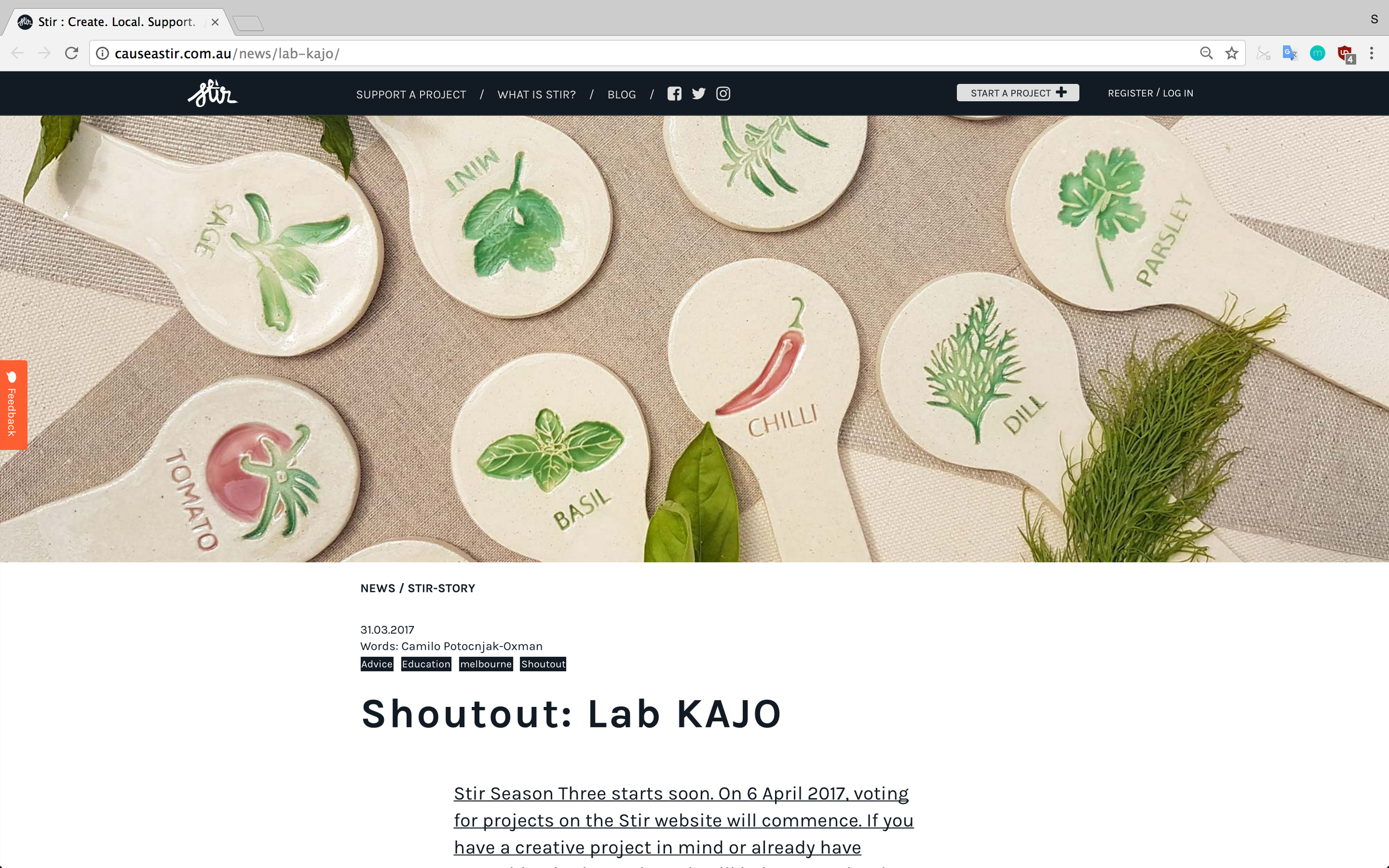Open Stir's Instagram icon
This screenshot has width=1389, height=868.
[x=723, y=93]
